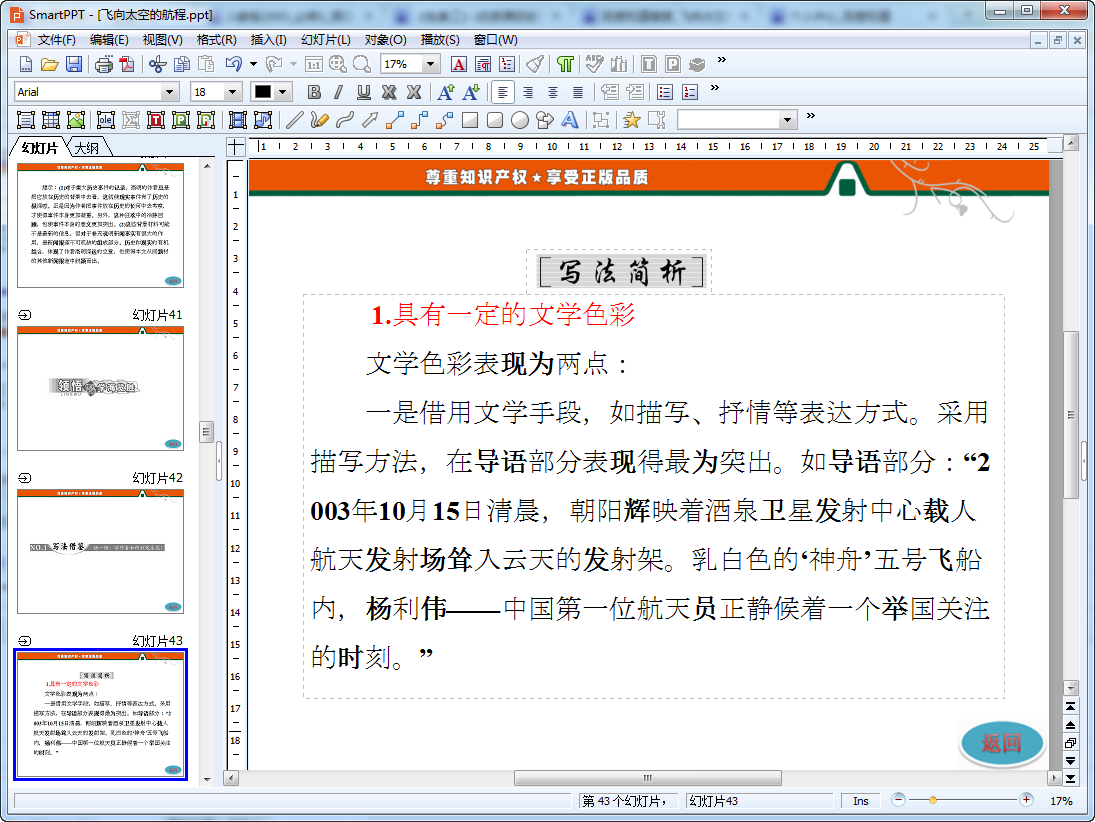Undo the last action

pyautogui.click(x=233, y=65)
